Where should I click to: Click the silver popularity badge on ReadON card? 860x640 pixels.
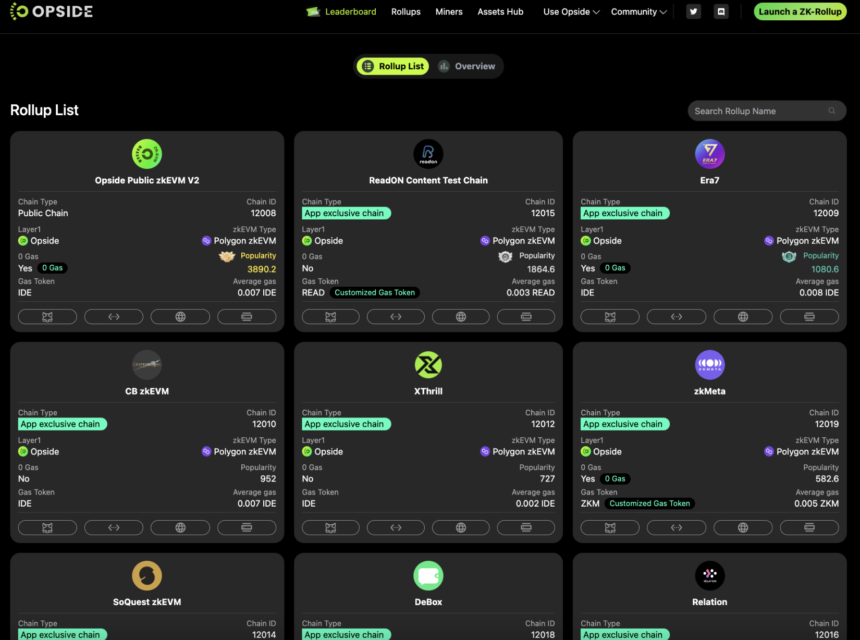point(505,256)
